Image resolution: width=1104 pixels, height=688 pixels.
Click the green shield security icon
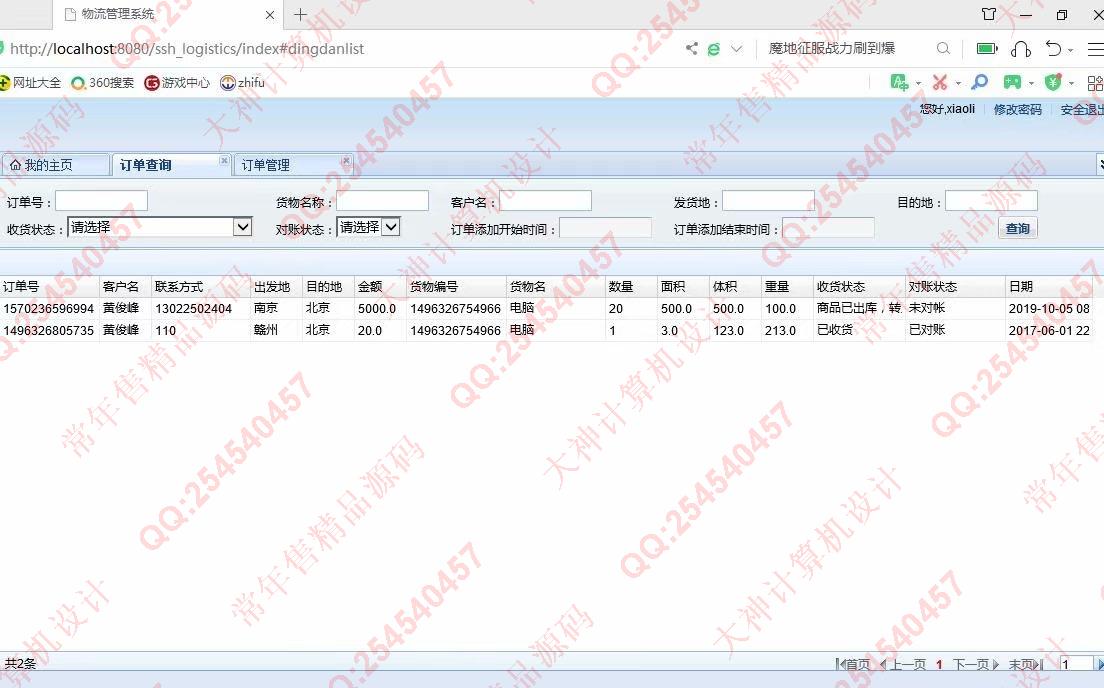pos(1053,82)
